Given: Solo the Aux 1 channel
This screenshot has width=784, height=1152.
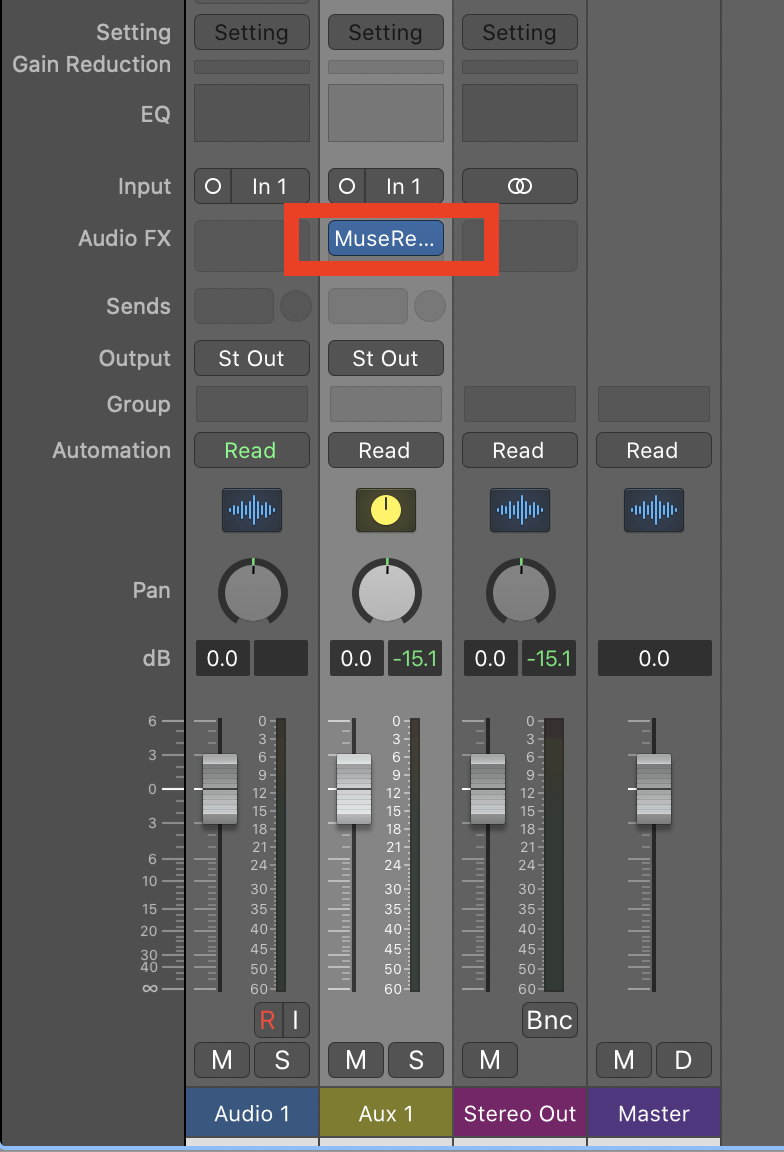Looking at the screenshot, I should click(x=415, y=1060).
